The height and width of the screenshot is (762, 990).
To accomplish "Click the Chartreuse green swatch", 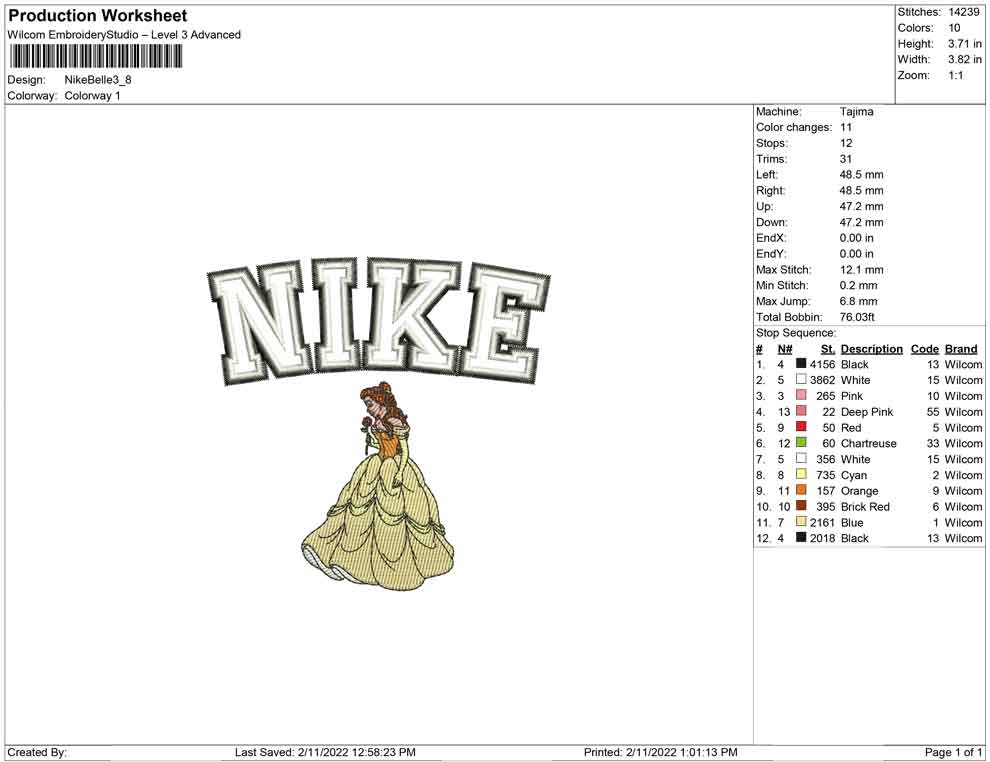I will coord(801,443).
